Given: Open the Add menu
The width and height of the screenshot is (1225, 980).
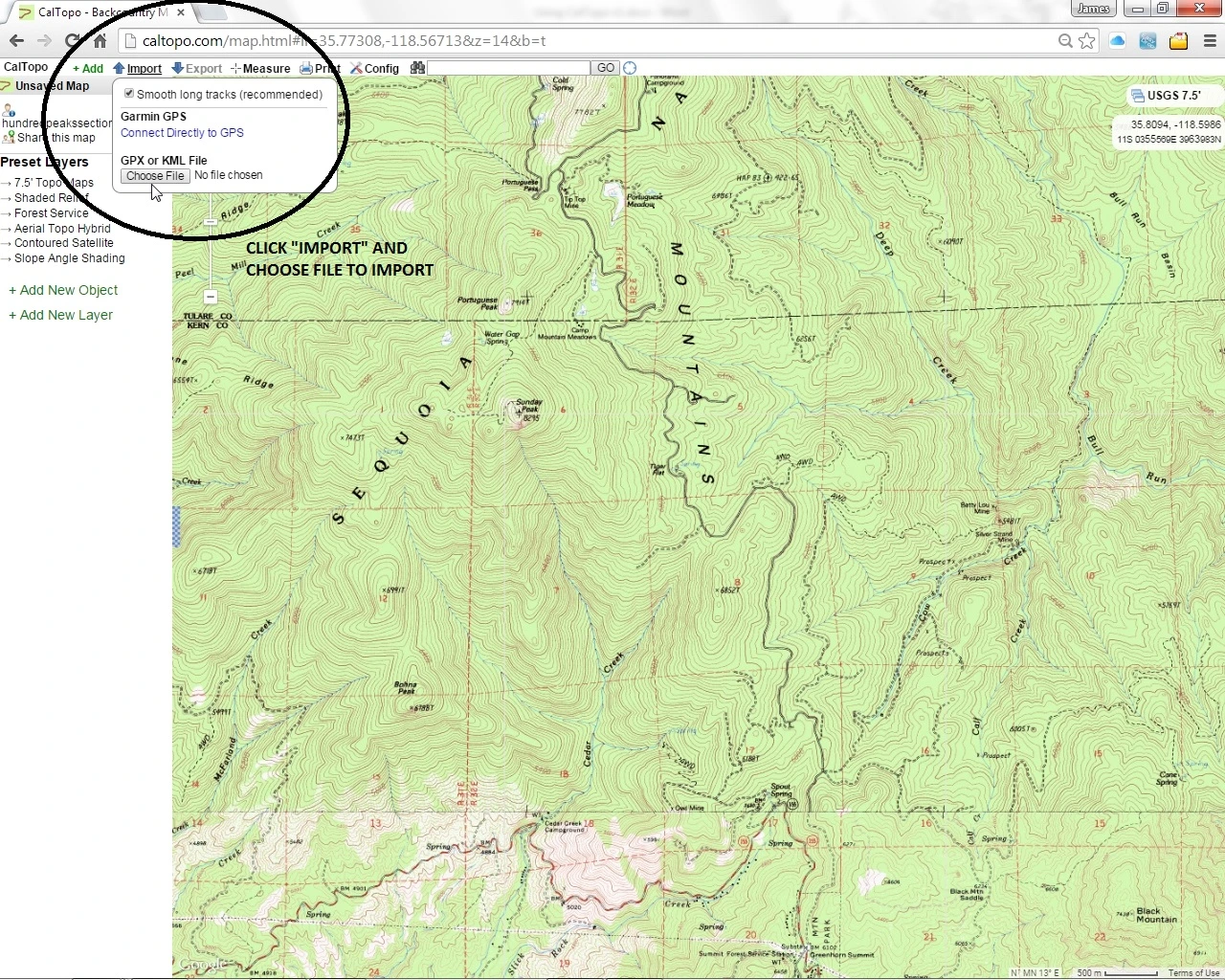Looking at the screenshot, I should (88, 68).
